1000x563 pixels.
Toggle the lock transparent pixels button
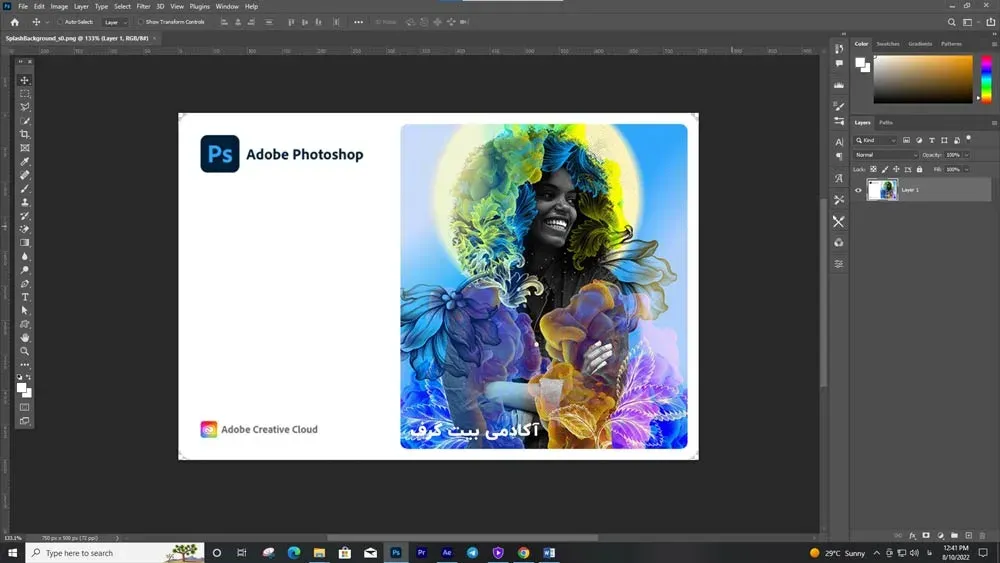tap(873, 170)
